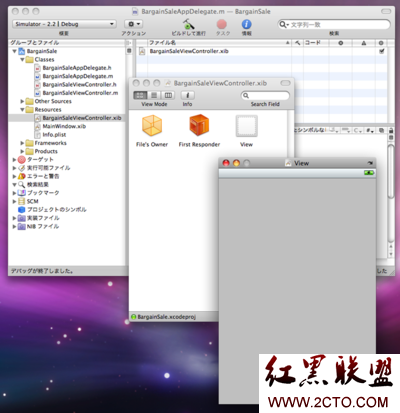Click the 実装ファイル smart group icon
400x413 pixels.
[x=22, y=218]
